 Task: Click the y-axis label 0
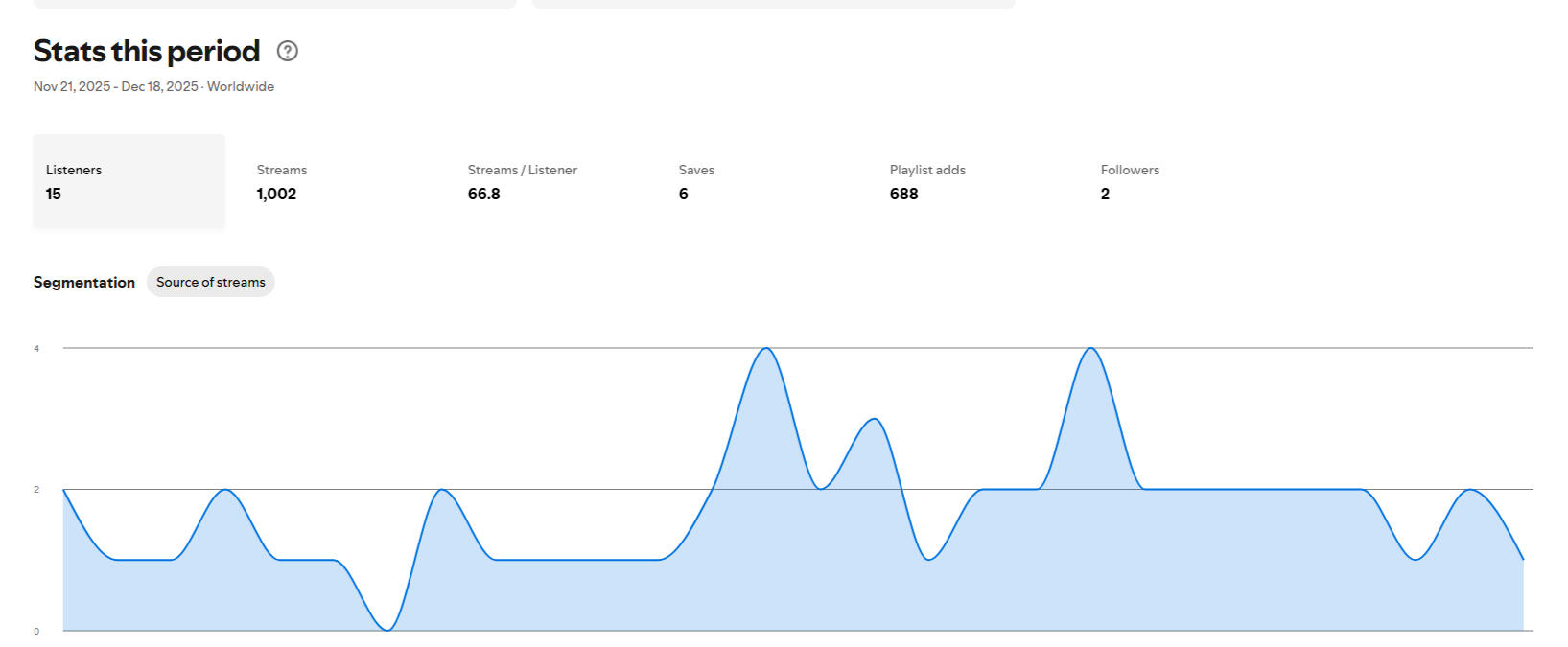36,631
